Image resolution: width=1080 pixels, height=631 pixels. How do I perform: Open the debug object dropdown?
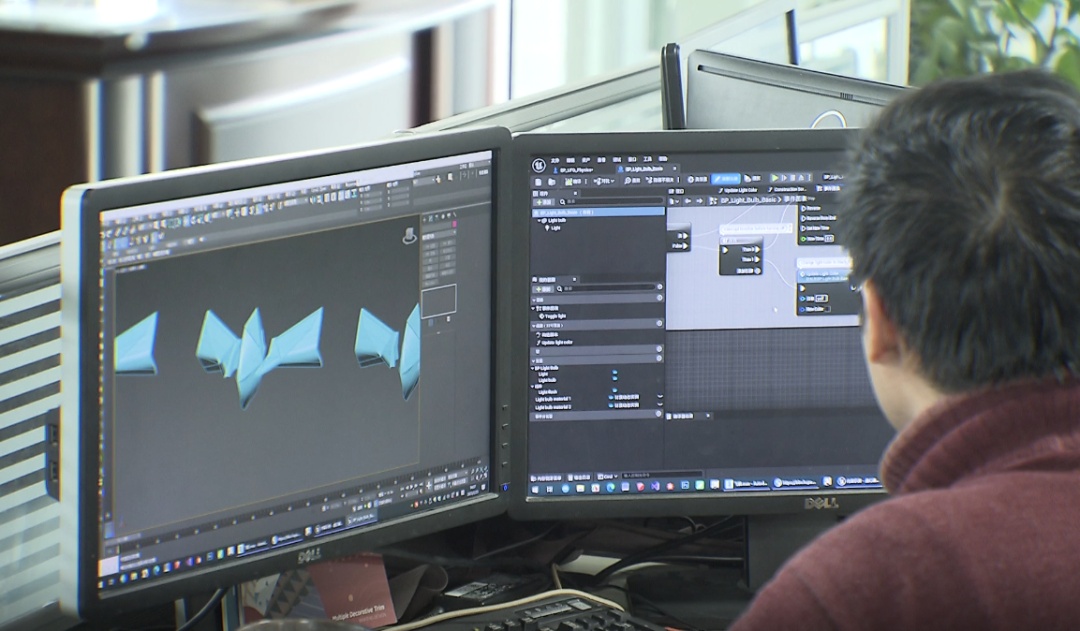[833, 177]
